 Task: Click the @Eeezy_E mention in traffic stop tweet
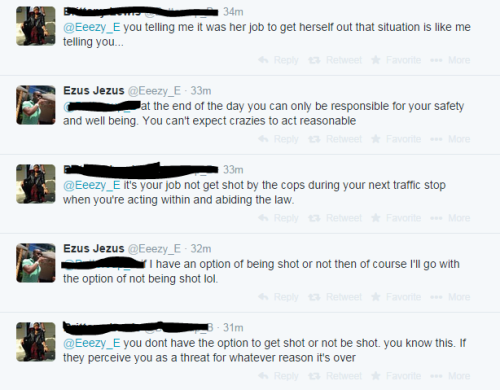(x=92, y=185)
